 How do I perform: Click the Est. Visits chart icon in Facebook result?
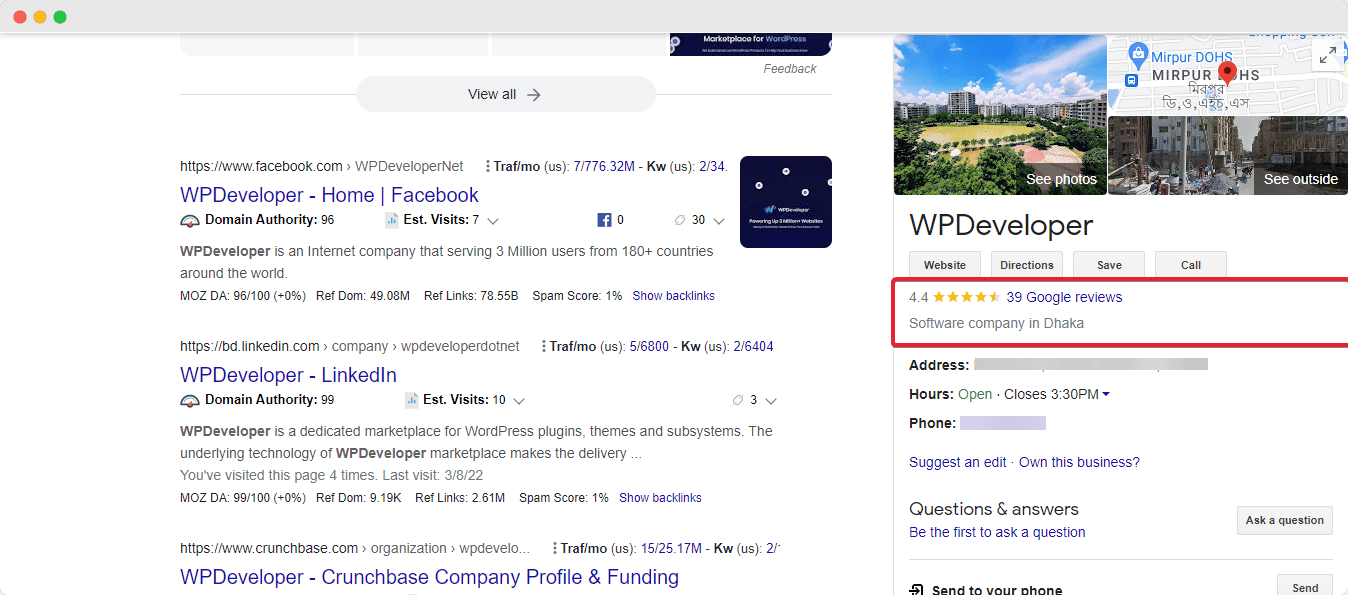(x=392, y=220)
